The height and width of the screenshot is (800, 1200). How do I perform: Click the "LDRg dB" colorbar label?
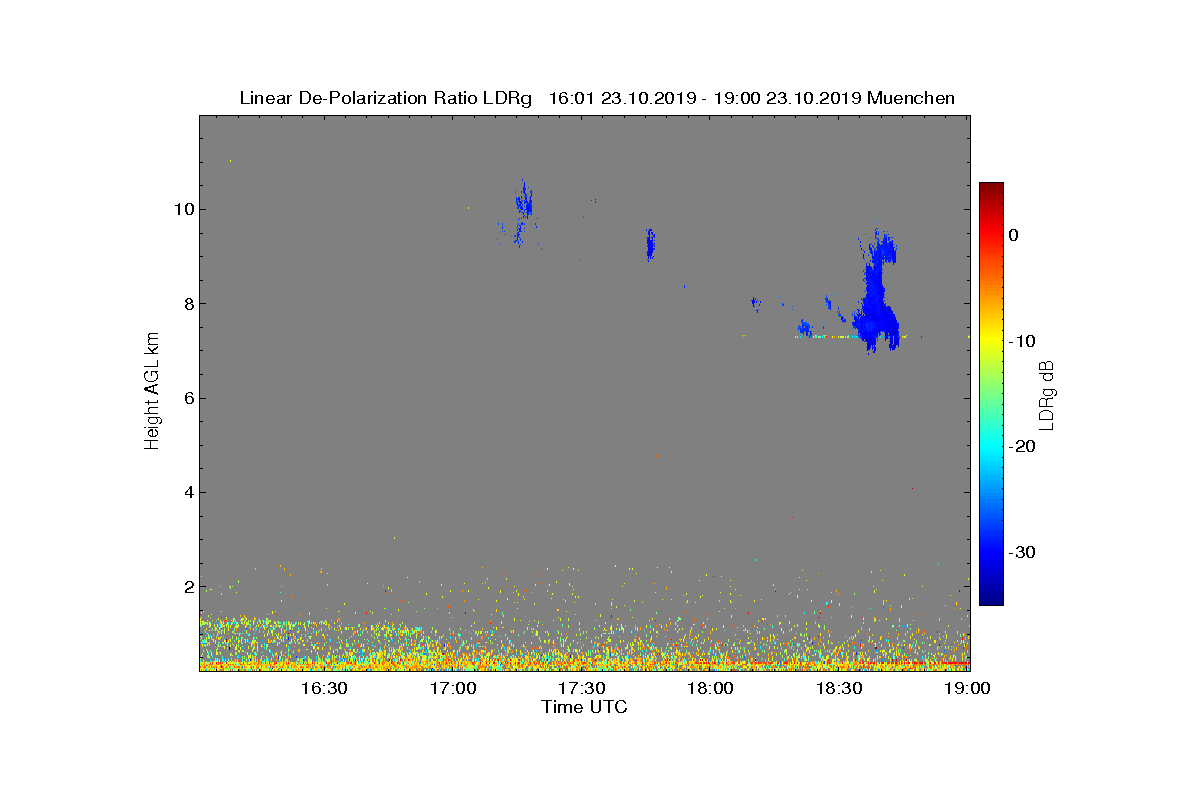pos(1046,394)
